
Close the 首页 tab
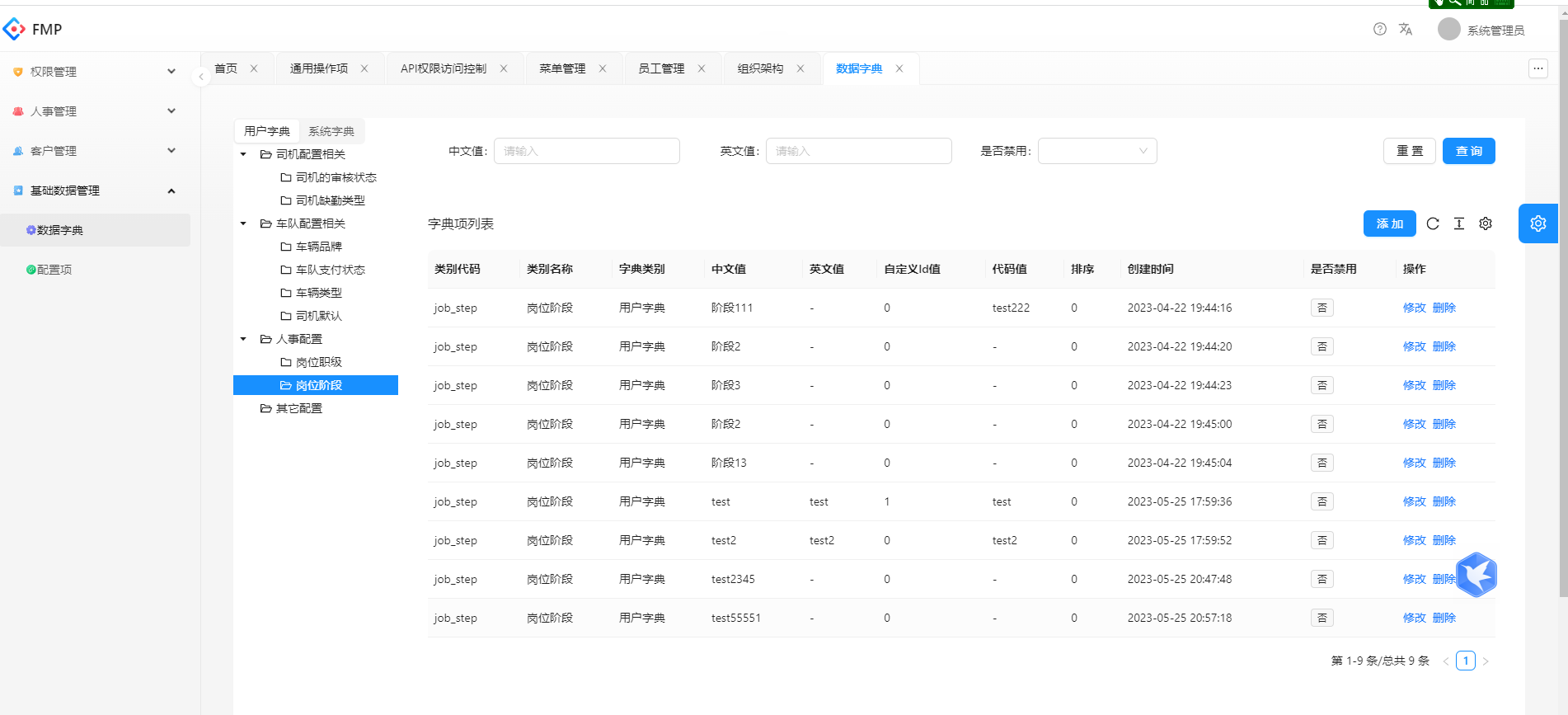pos(254,68)
